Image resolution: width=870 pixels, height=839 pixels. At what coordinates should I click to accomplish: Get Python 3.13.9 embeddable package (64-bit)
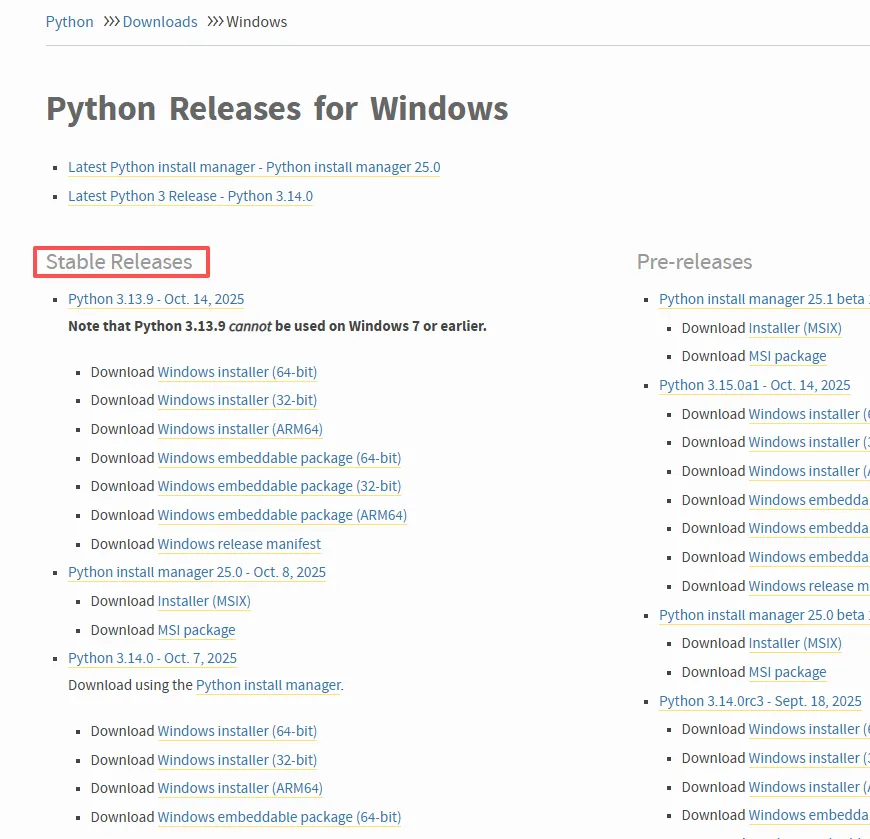click(x=279, y=458)
